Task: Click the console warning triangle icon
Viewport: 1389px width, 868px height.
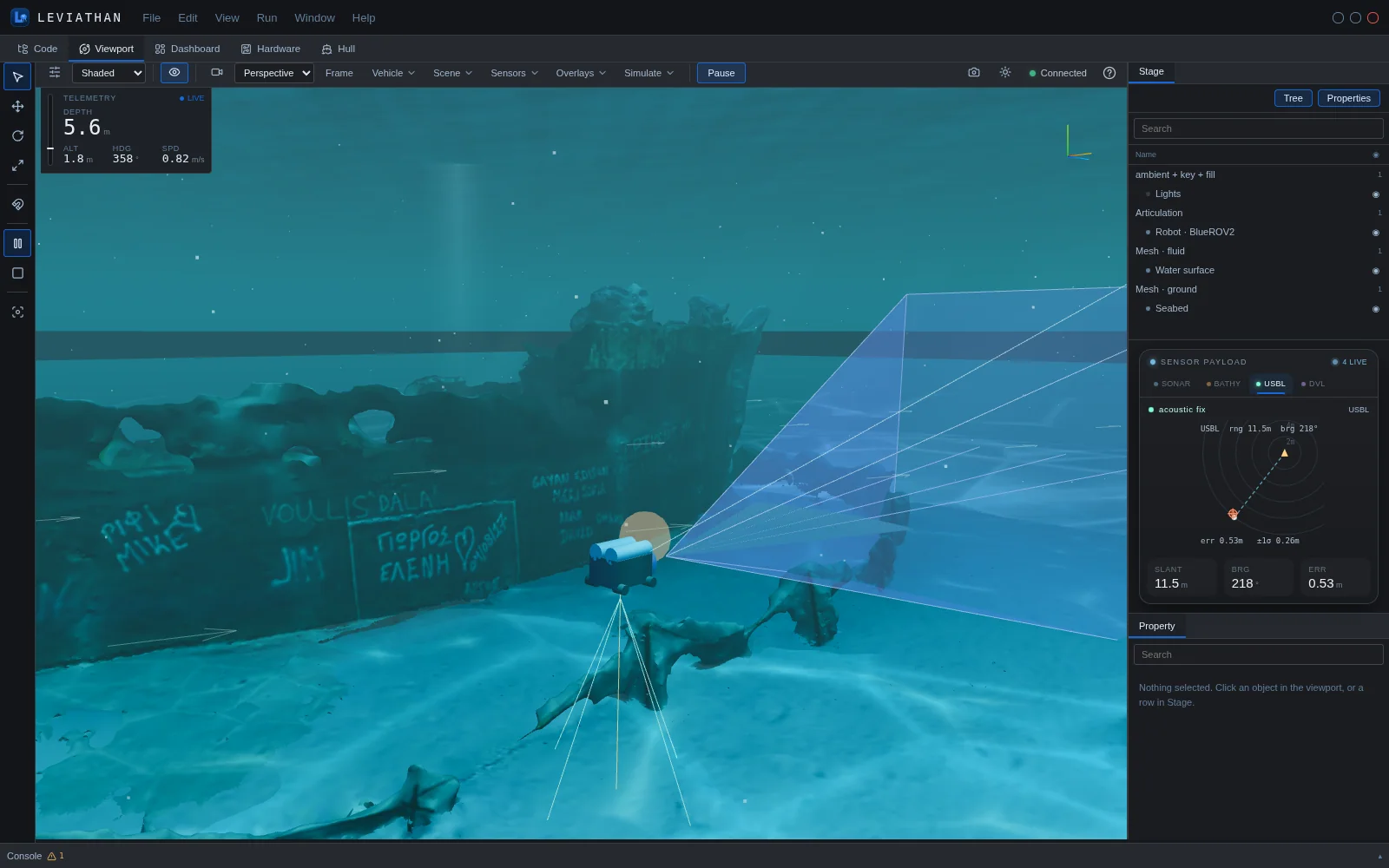Action: point(52,856)
